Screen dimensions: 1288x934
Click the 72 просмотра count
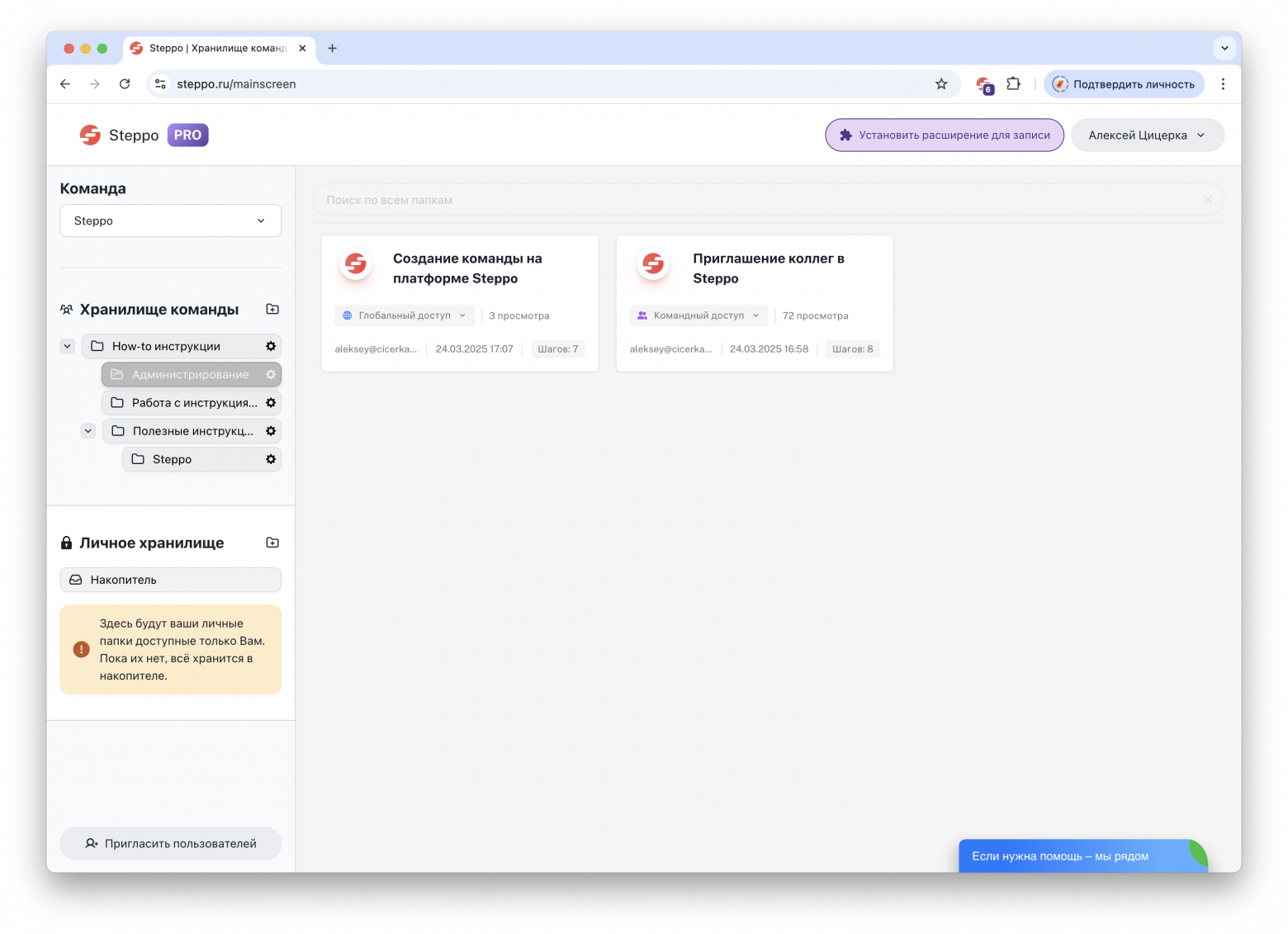coord(815,315)
